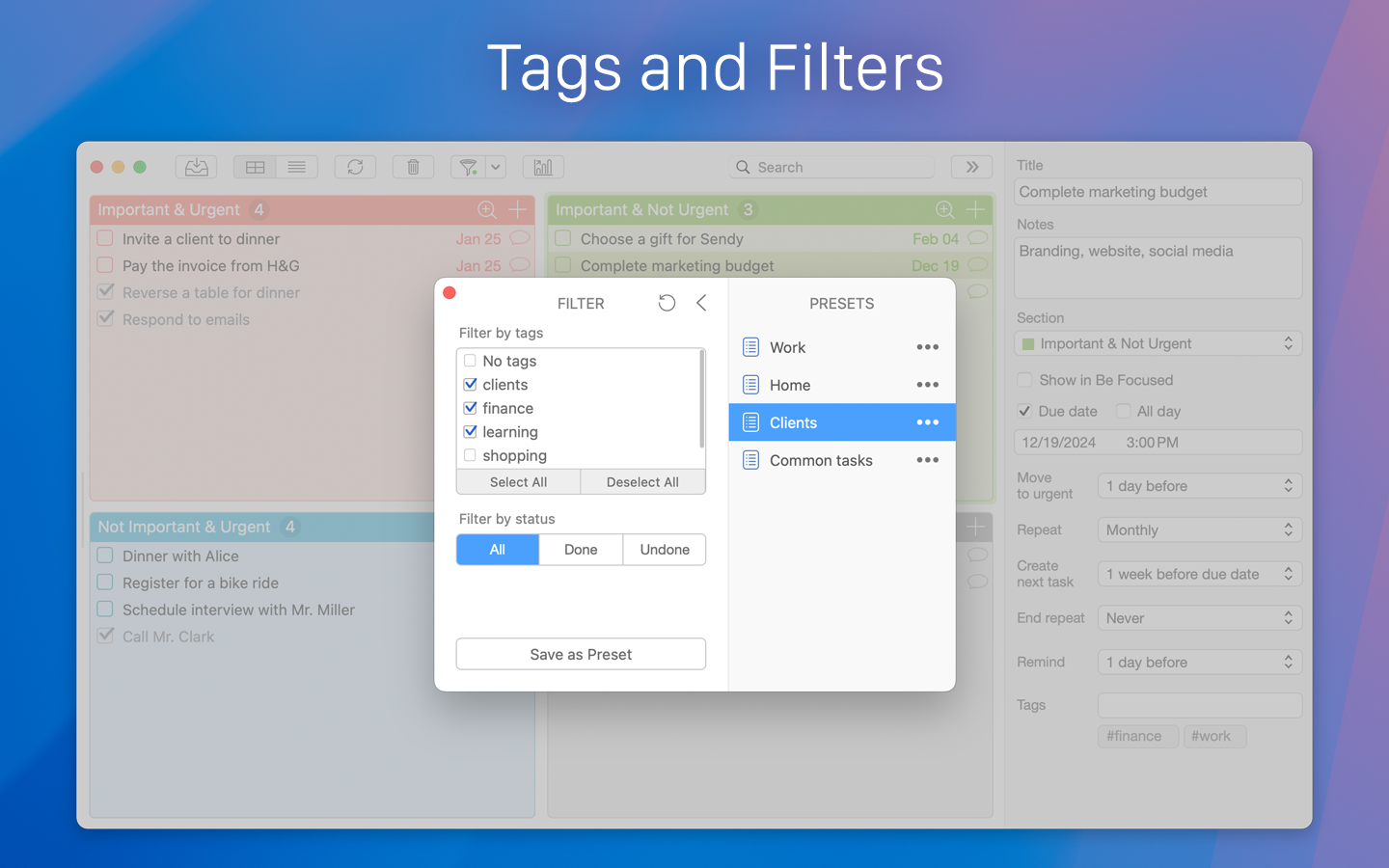Uncheck the finance tag checkbox
Viewport: 1389px width, 868px height.
[470, 408]
